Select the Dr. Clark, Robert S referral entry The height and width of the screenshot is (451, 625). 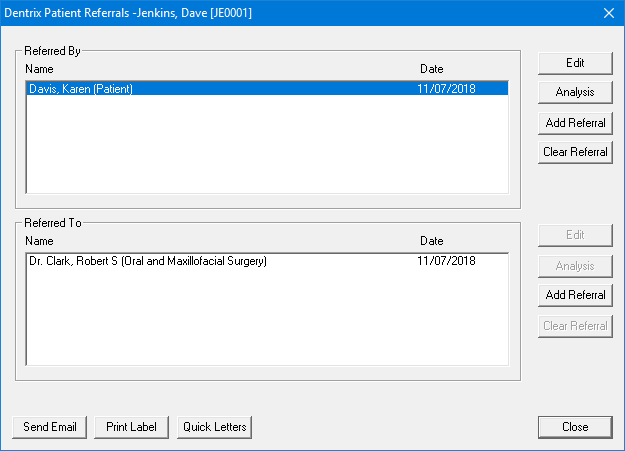[148, 261]
